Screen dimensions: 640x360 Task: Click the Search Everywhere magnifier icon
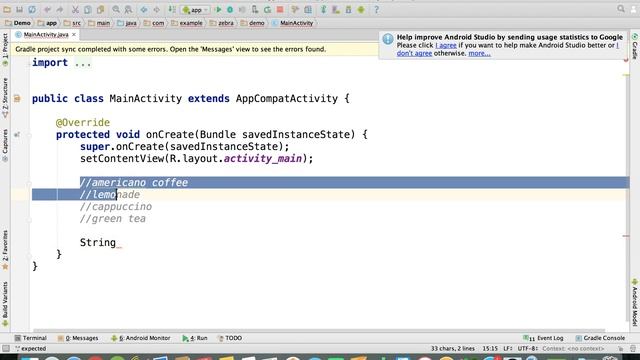tap(621, 9)
